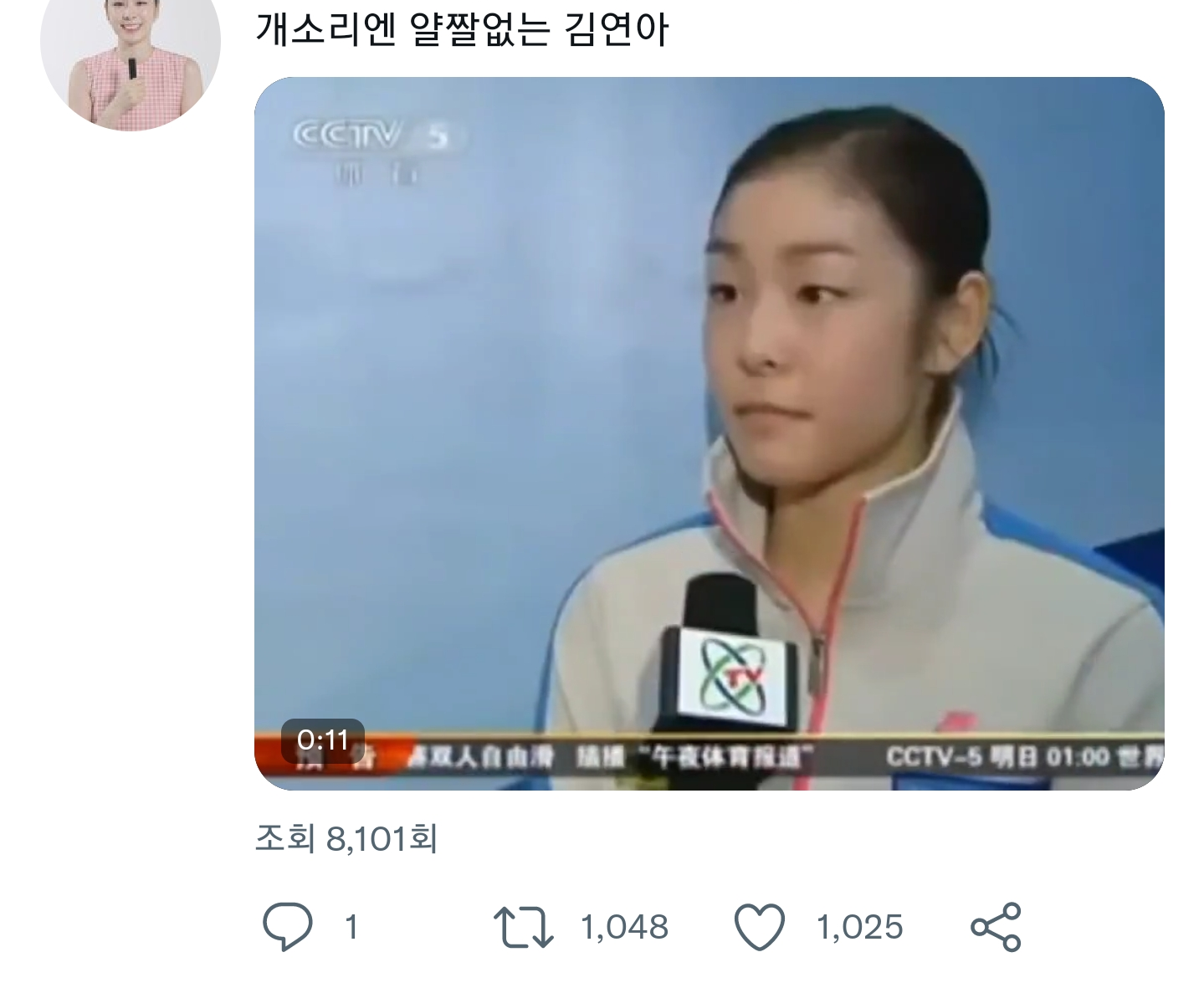The height and width of the screenshot is (988, 1204).
Task: Click the CCTV 5 logo watermark in video
Action: [x=370, y=151]
